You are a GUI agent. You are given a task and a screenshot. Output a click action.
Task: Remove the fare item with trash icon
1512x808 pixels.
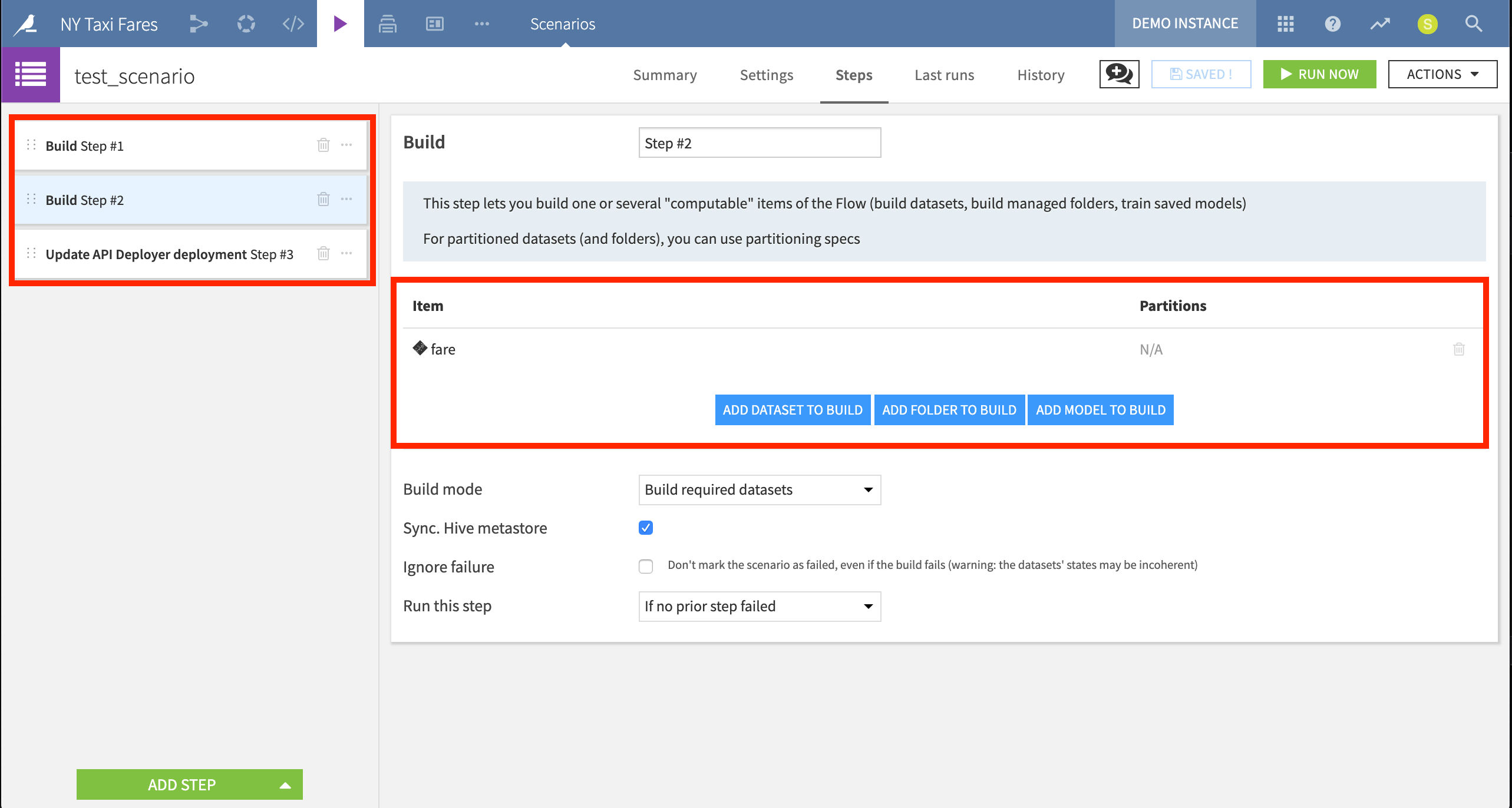click(x=1459, y=349)
